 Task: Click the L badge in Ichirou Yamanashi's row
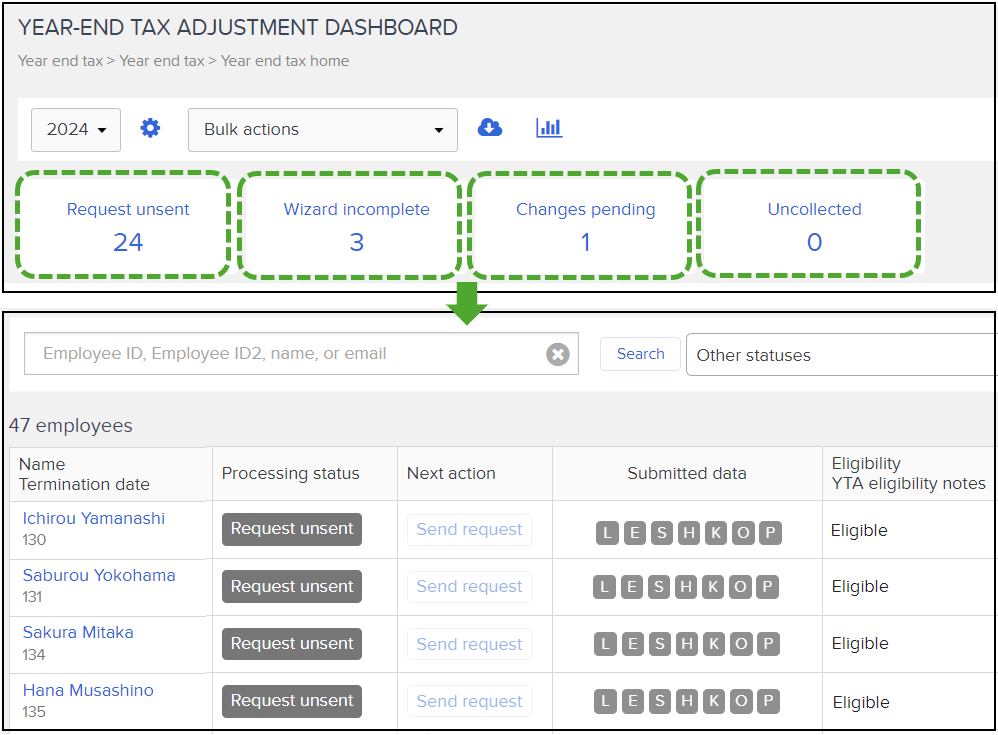click(x=607, y=533)
